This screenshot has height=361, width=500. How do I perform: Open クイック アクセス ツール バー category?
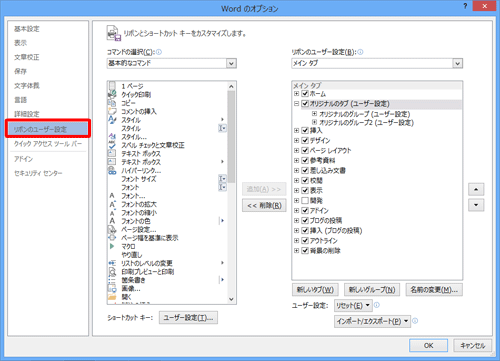[x=48, y=144]
